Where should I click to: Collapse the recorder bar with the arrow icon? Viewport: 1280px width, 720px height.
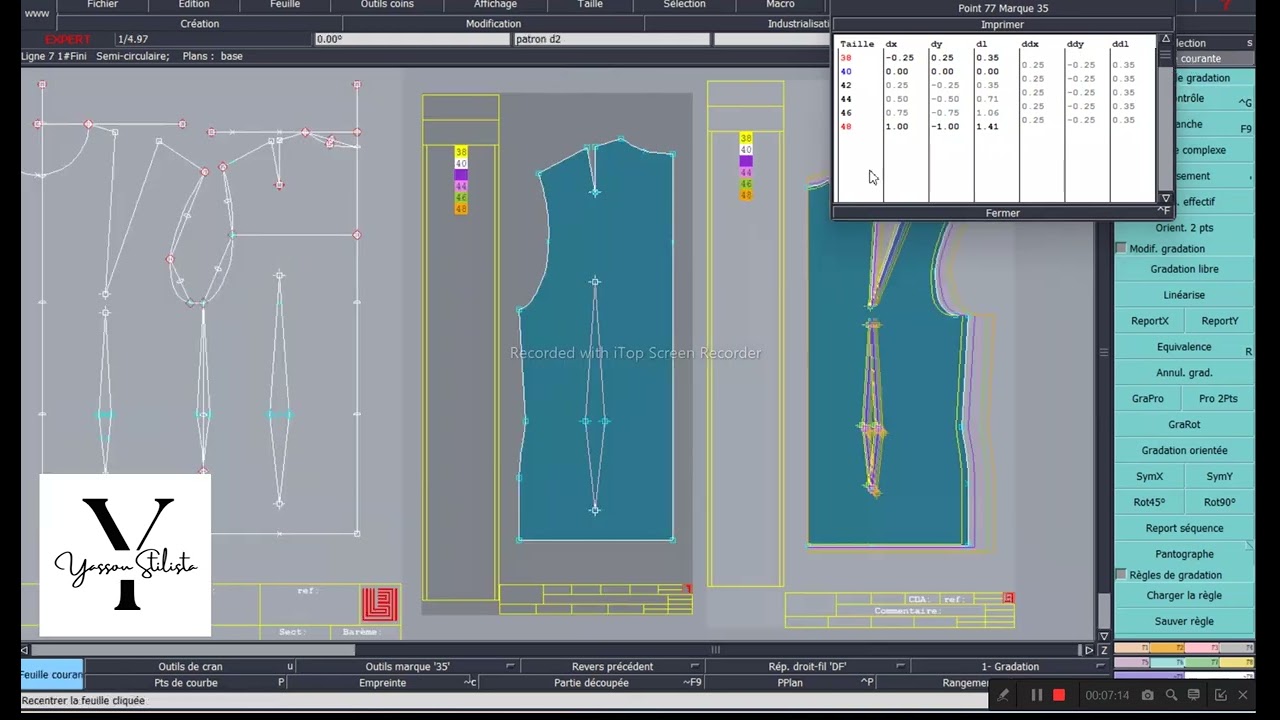click(x=1220, y=695)
